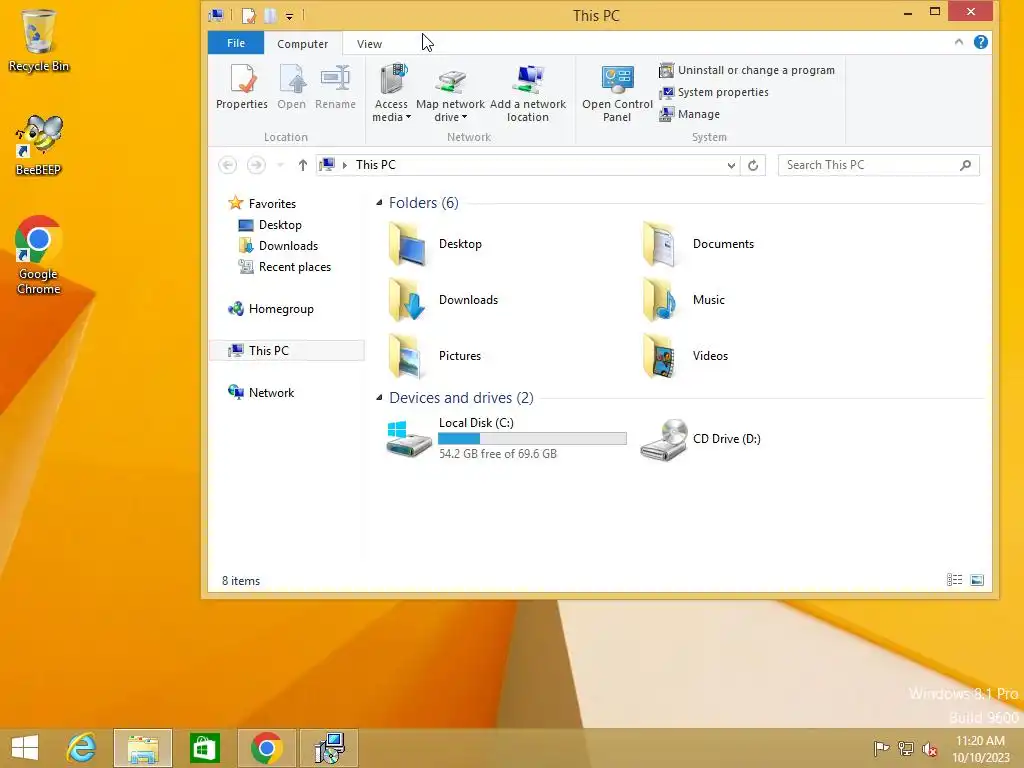Go up one level with the Up arrow
This screenshot has width=1024, height=768.
tap(302, 165)
